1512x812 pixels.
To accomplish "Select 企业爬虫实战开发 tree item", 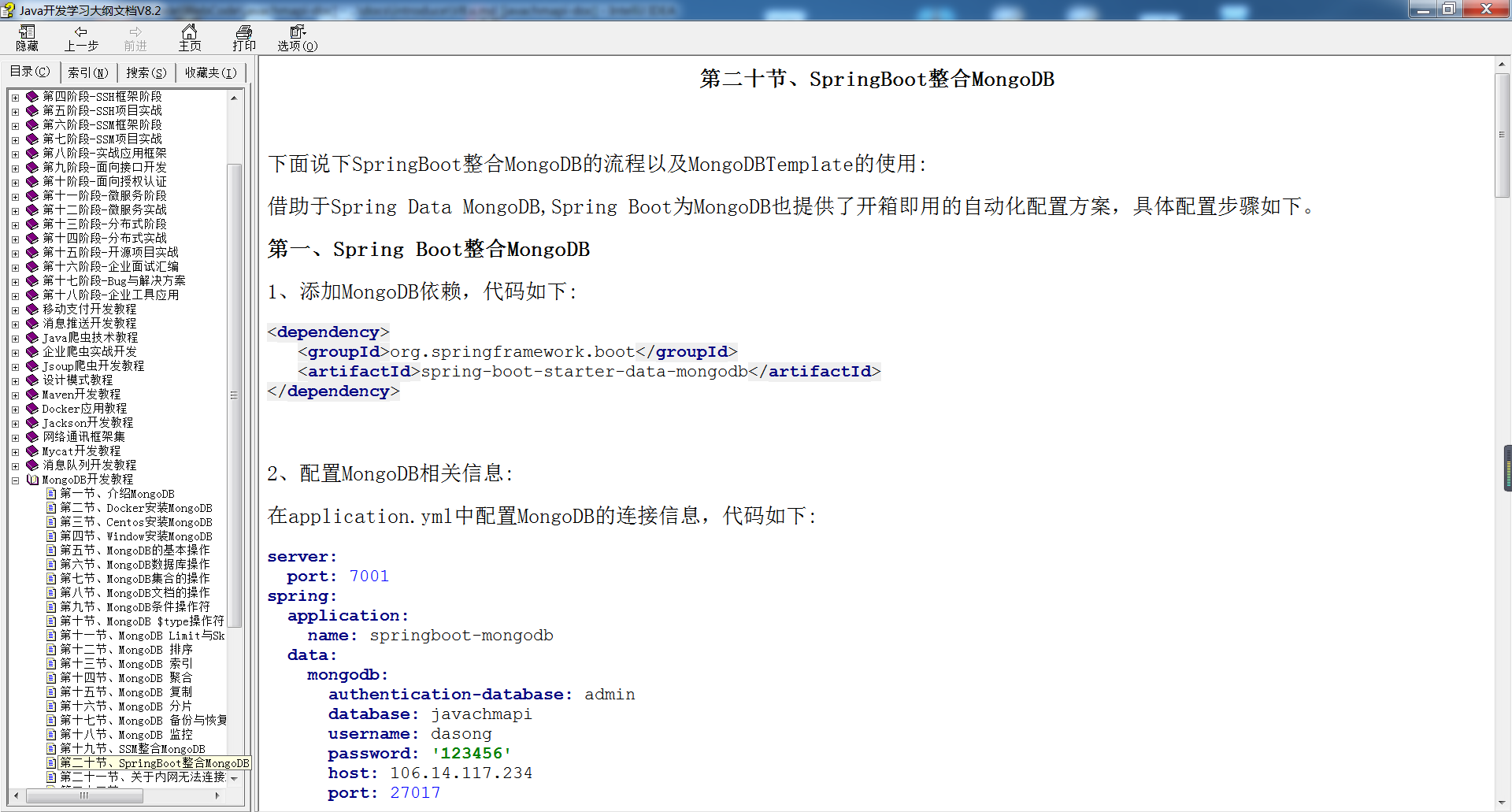I will 90,352.
